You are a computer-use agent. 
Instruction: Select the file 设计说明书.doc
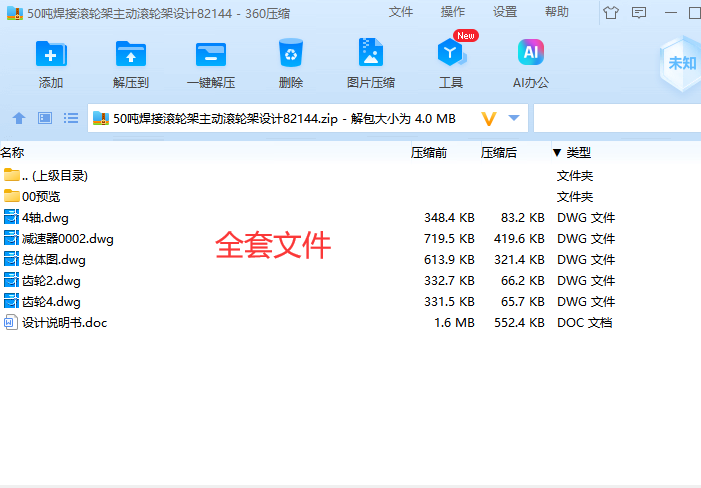tap(64, 323)
